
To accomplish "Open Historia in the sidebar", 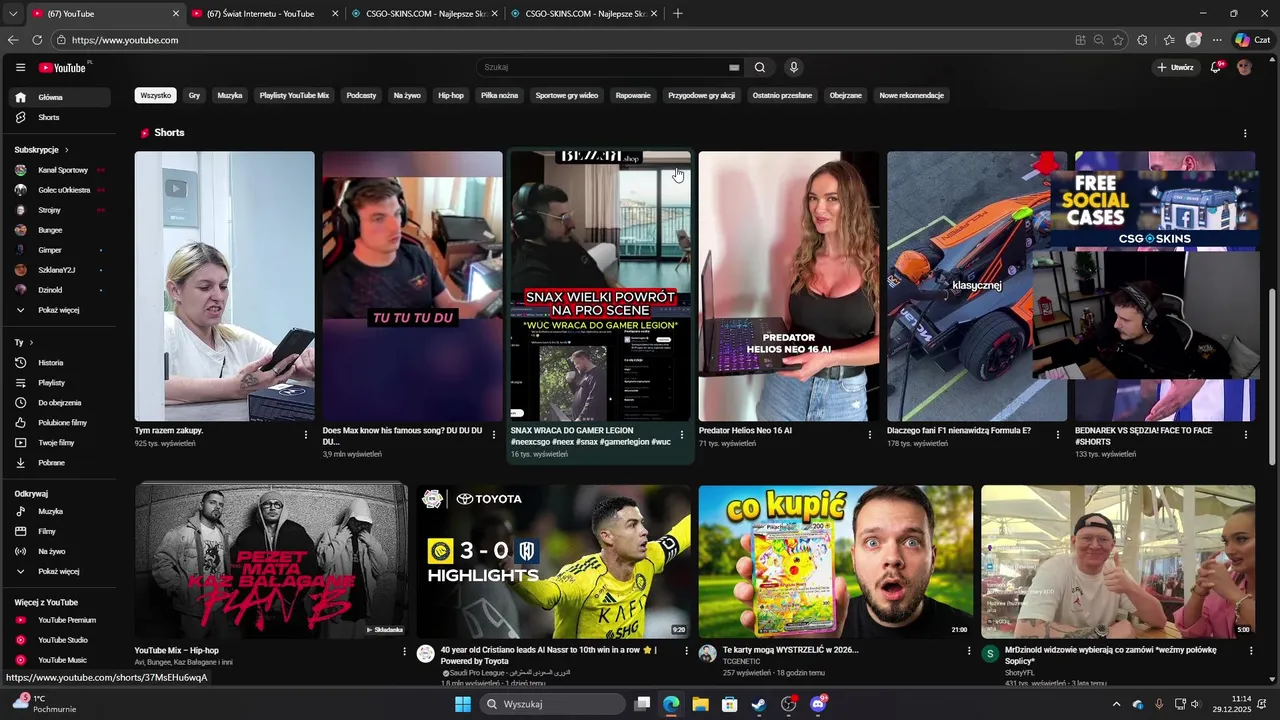I will click(x=62, y=363).
